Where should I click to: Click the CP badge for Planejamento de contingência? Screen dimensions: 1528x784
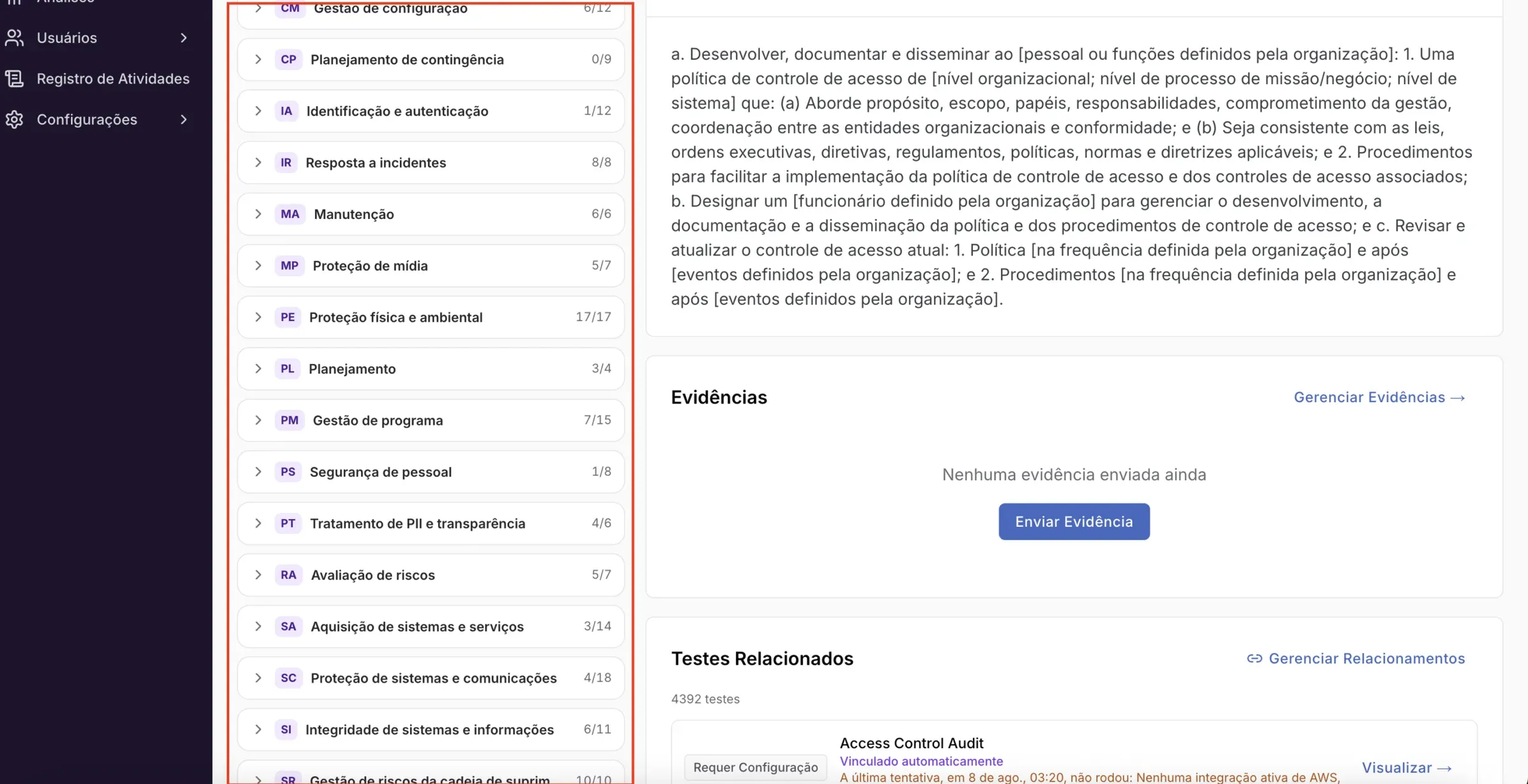click(288, 59)
